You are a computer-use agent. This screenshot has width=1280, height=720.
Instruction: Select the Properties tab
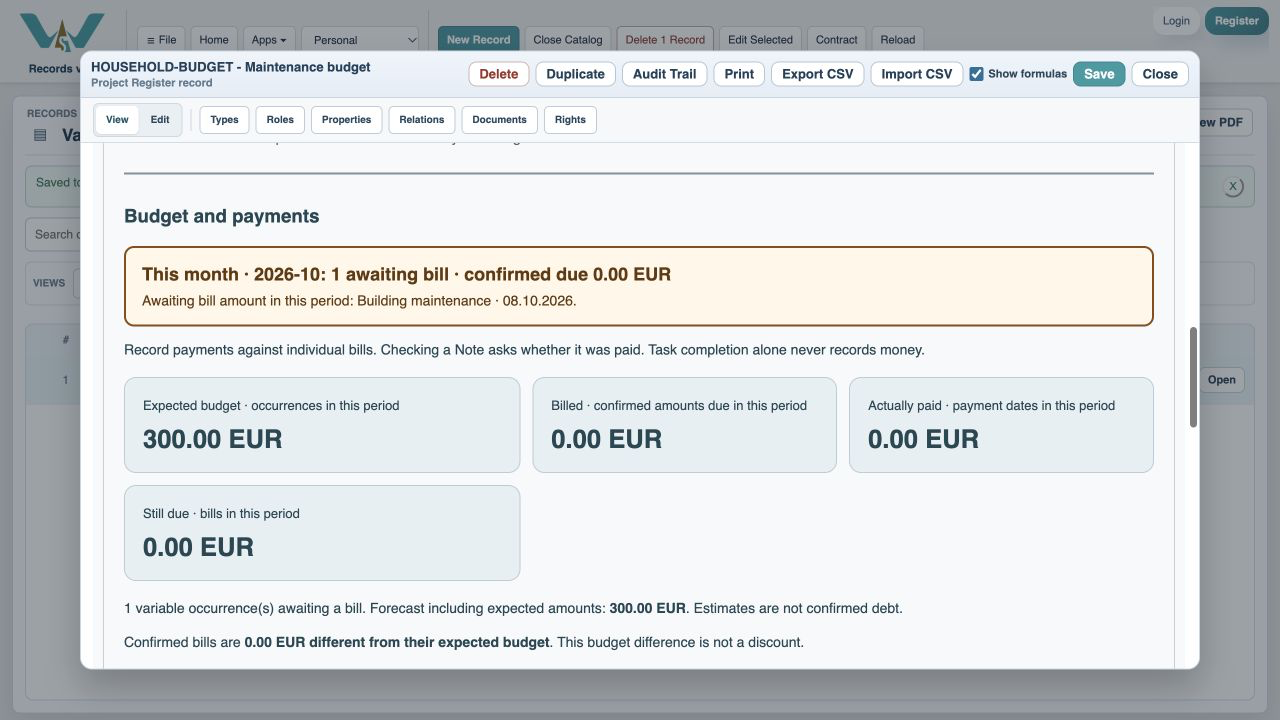point(347,120)
